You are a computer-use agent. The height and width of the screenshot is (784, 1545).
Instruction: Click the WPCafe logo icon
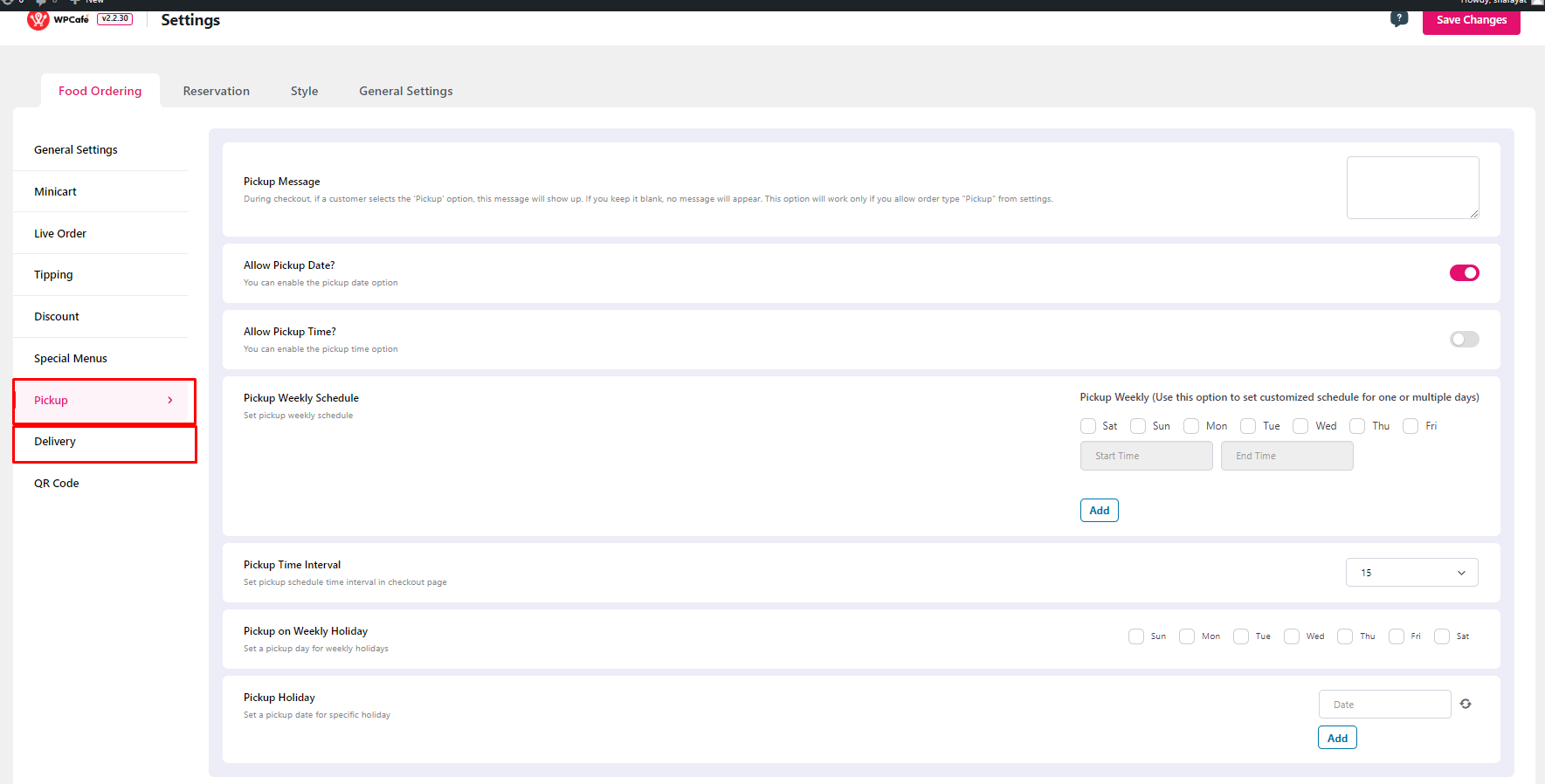click(x=38, y=20)
